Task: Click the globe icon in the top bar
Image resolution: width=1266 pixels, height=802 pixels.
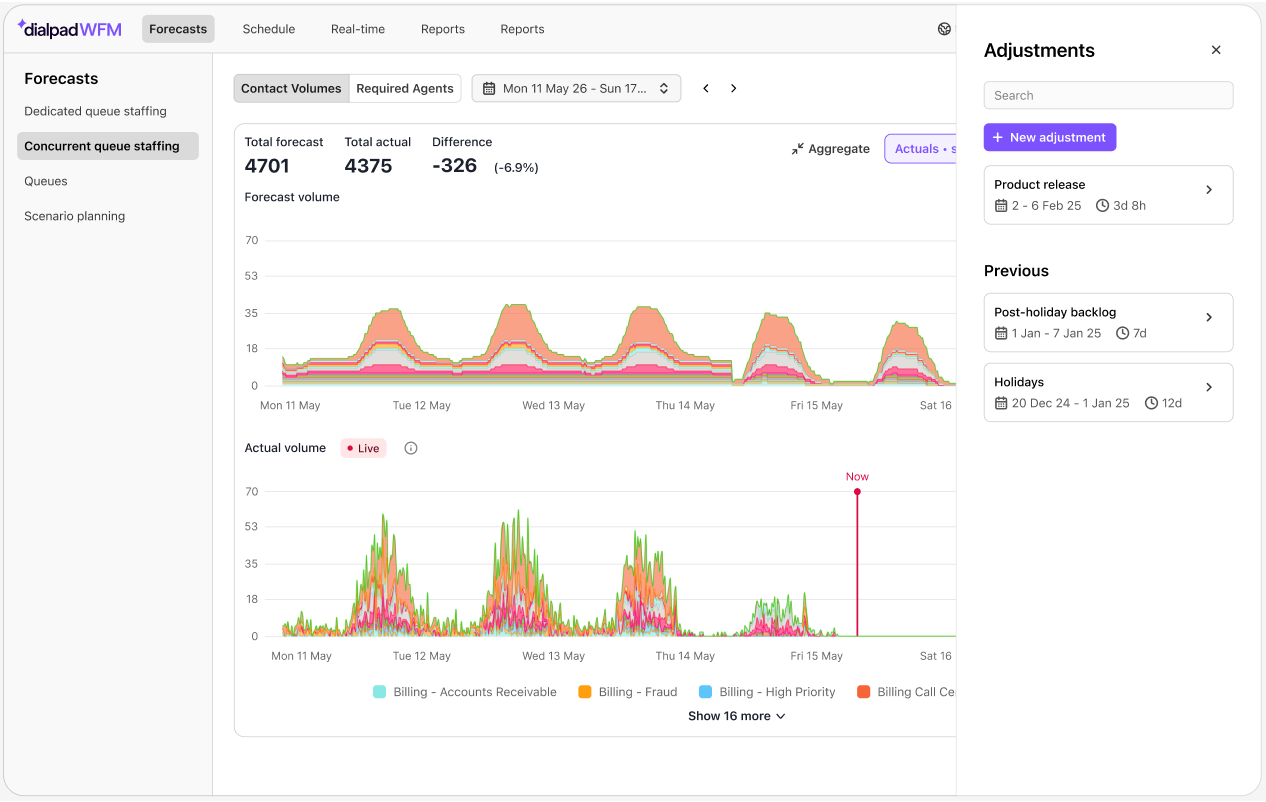Action: (944, 29)
